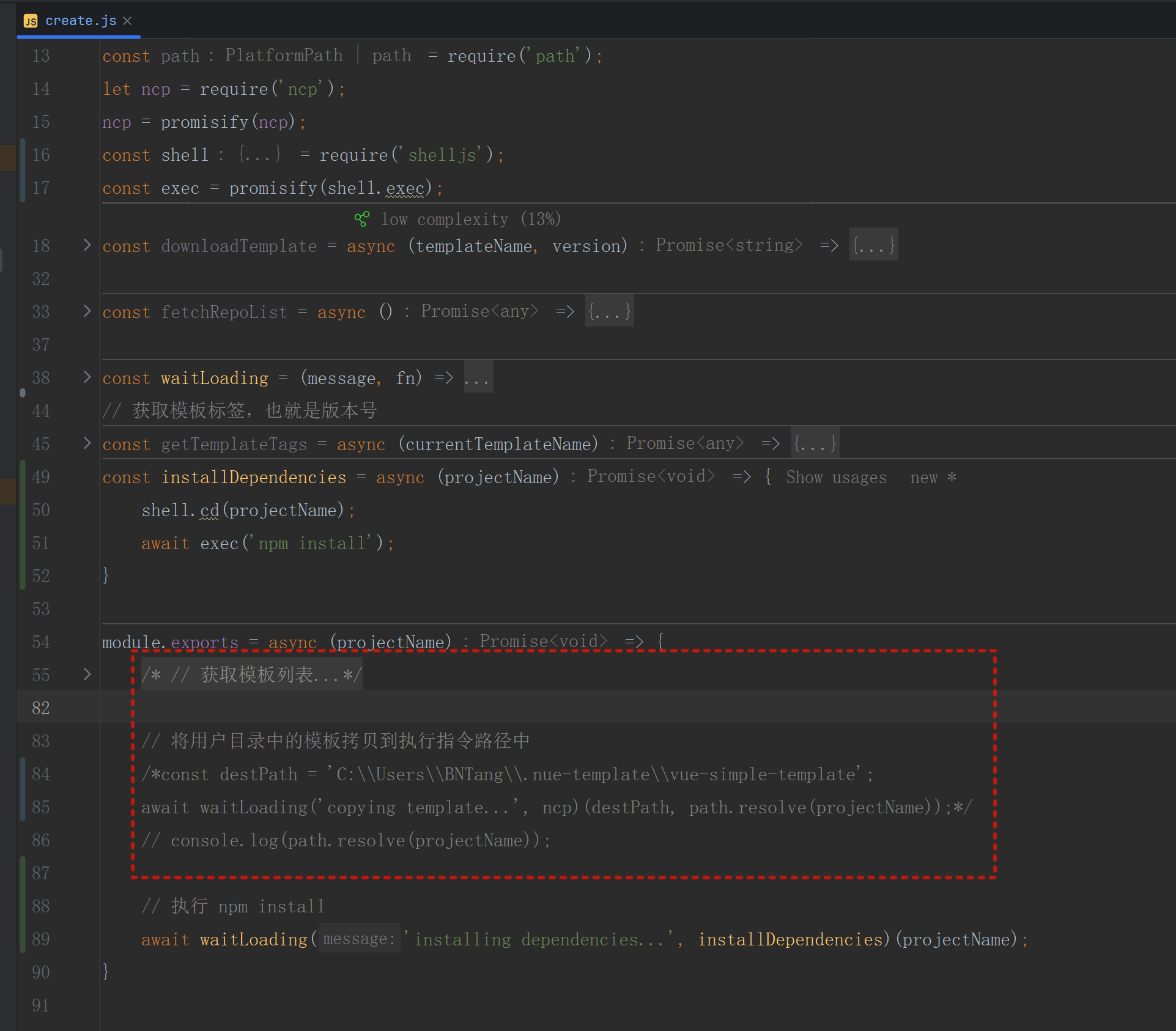Click the low complexity indicator icon
This screenshot has width=1176, height=1031.
click(x=362, y=219)
